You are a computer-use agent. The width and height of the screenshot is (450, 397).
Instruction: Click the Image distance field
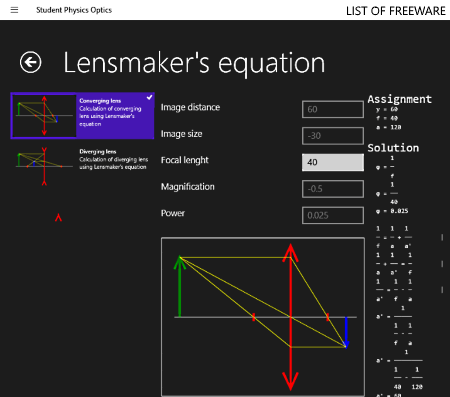(x=333, y=109)
